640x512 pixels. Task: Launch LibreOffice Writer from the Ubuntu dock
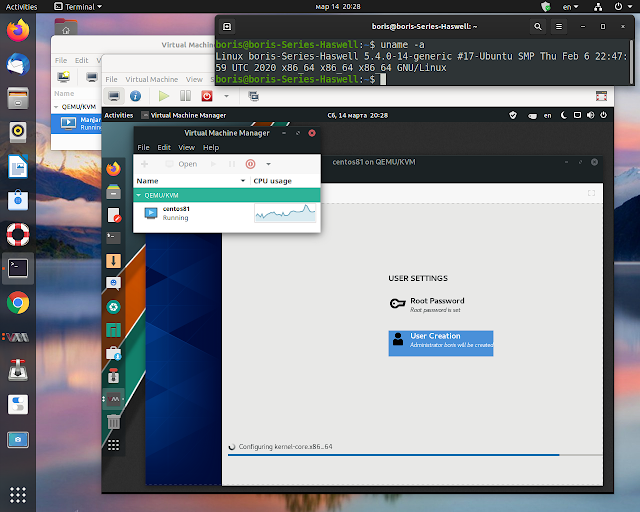[18, 166]
